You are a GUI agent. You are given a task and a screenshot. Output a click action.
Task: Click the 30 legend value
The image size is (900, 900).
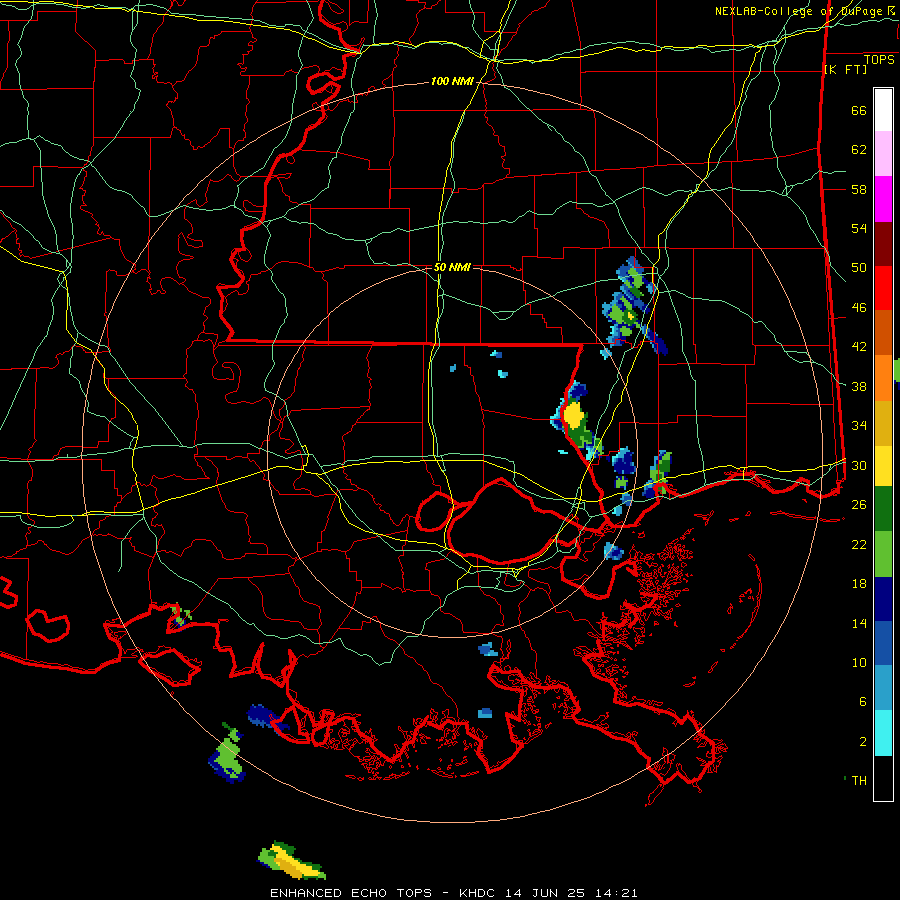pos(859,465)
